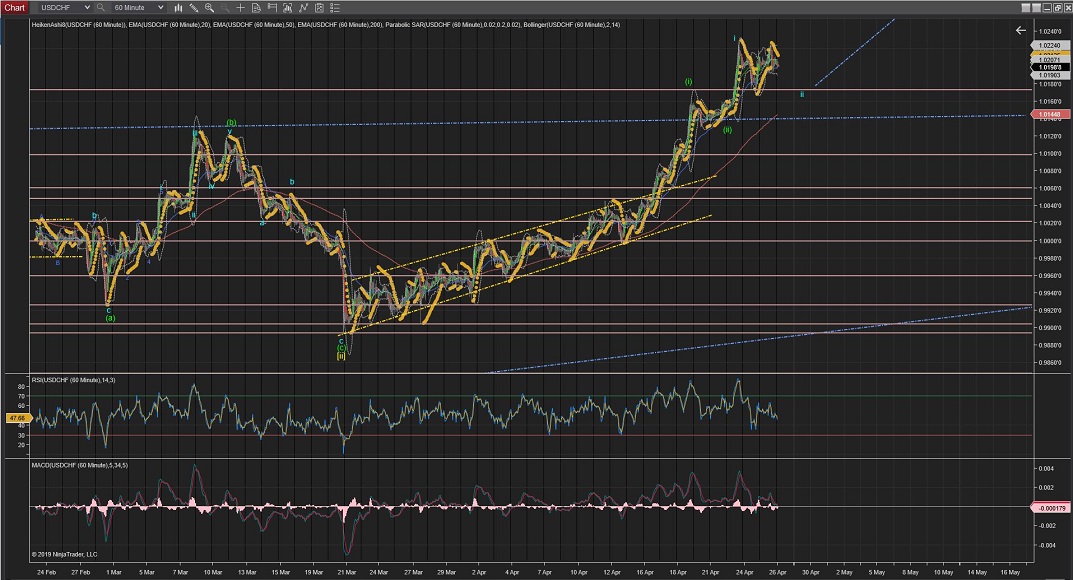The height and width of the screenshot is (580, 1073).
Task: Open the indicators flask icon
Action: pos(287,8)
